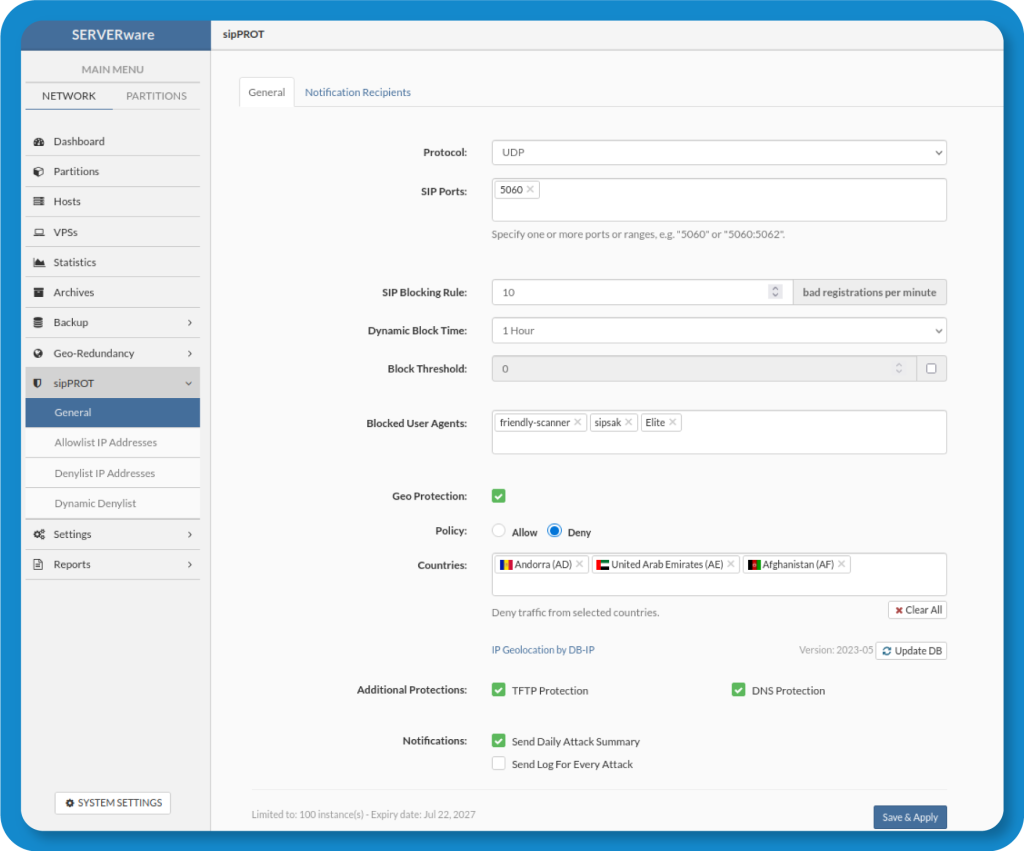Open Denylist IP Addresses in the sidebar

coord(104,473)
